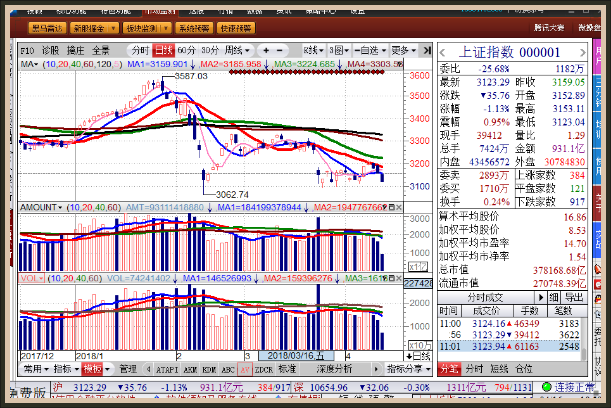Switch to 30分 period

tap(210, 50)
